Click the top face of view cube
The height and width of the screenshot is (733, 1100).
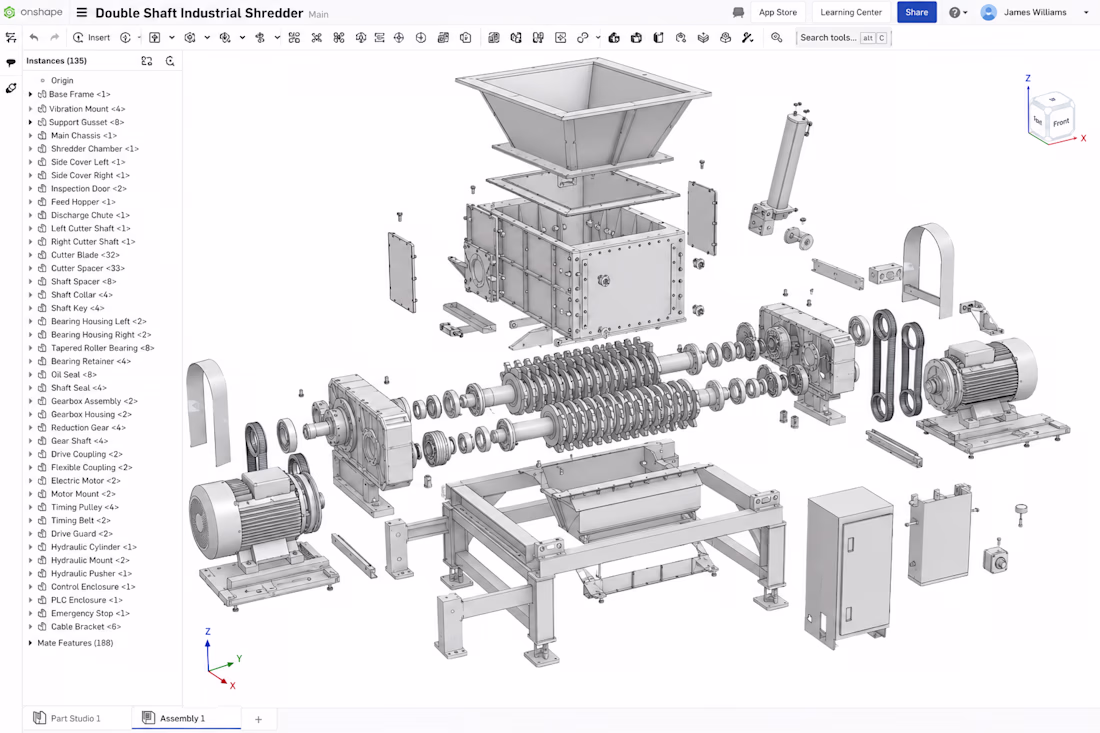click(x=1051, y=100)
